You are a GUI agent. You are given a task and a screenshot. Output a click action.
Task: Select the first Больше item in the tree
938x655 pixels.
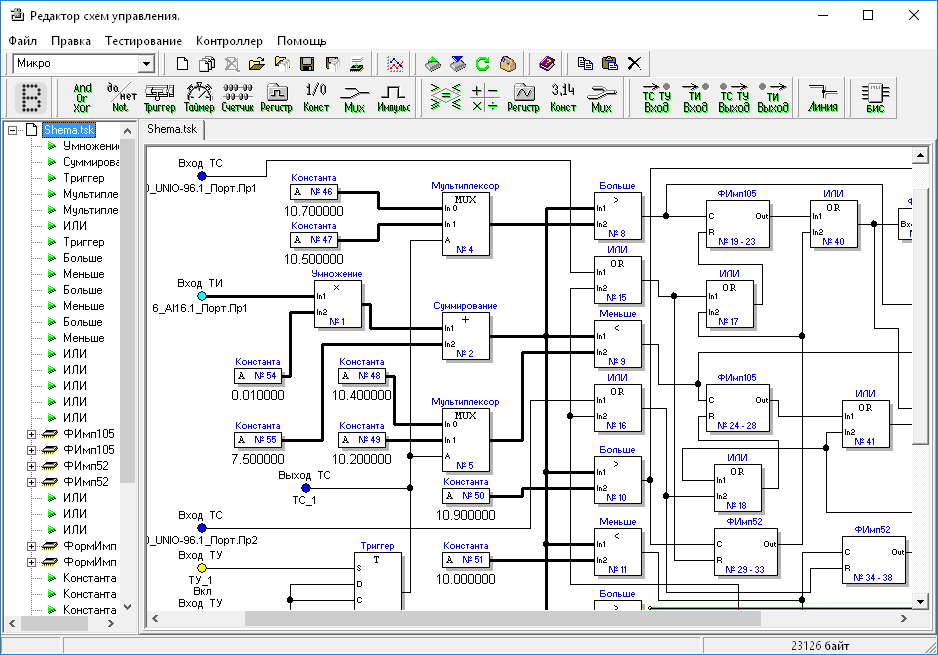(83, 258)
